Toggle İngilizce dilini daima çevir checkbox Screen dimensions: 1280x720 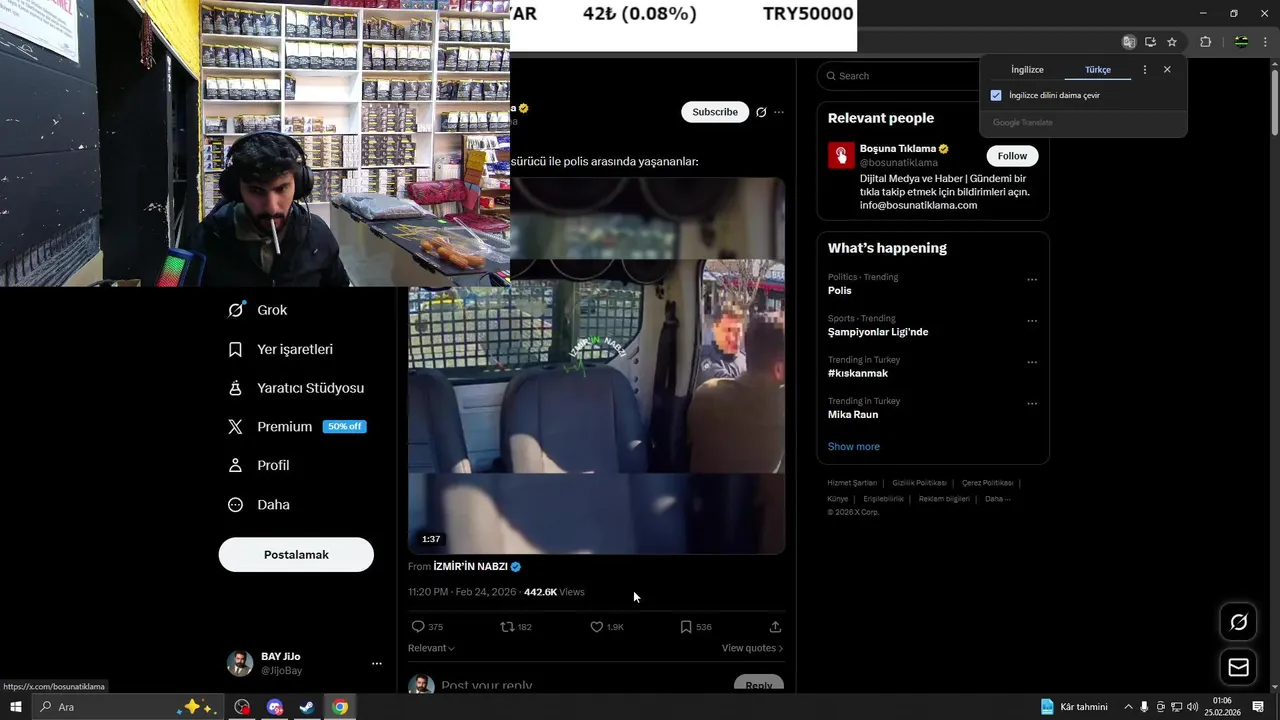coord(996,95)
